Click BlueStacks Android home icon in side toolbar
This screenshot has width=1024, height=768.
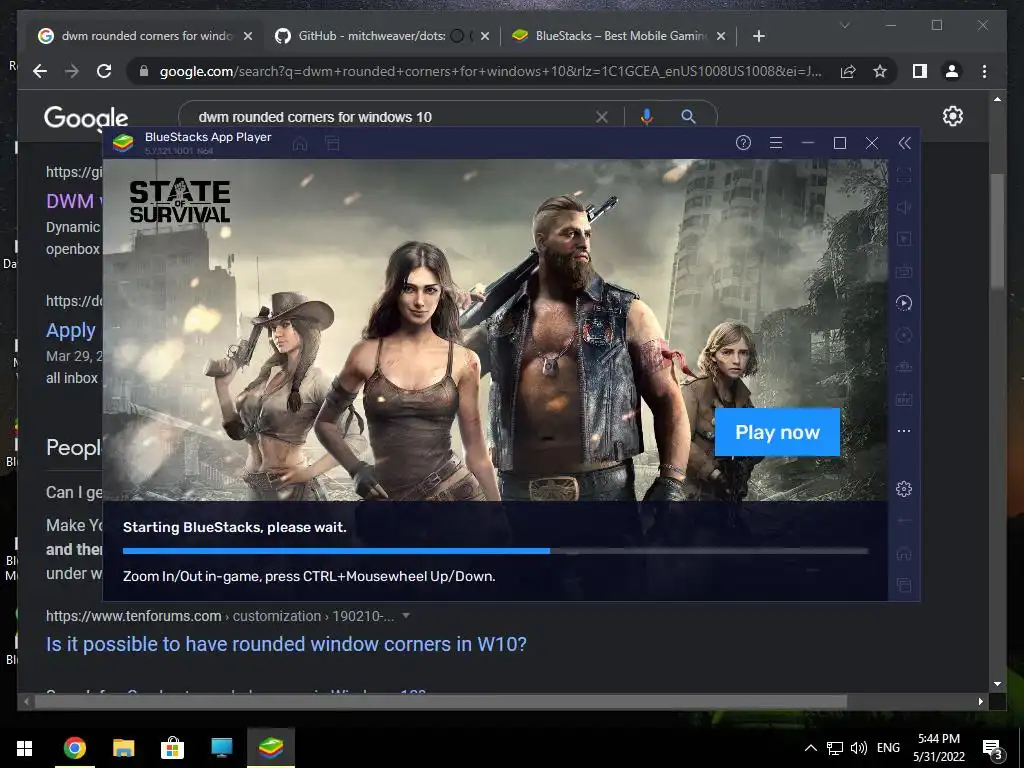click(904, 553)
